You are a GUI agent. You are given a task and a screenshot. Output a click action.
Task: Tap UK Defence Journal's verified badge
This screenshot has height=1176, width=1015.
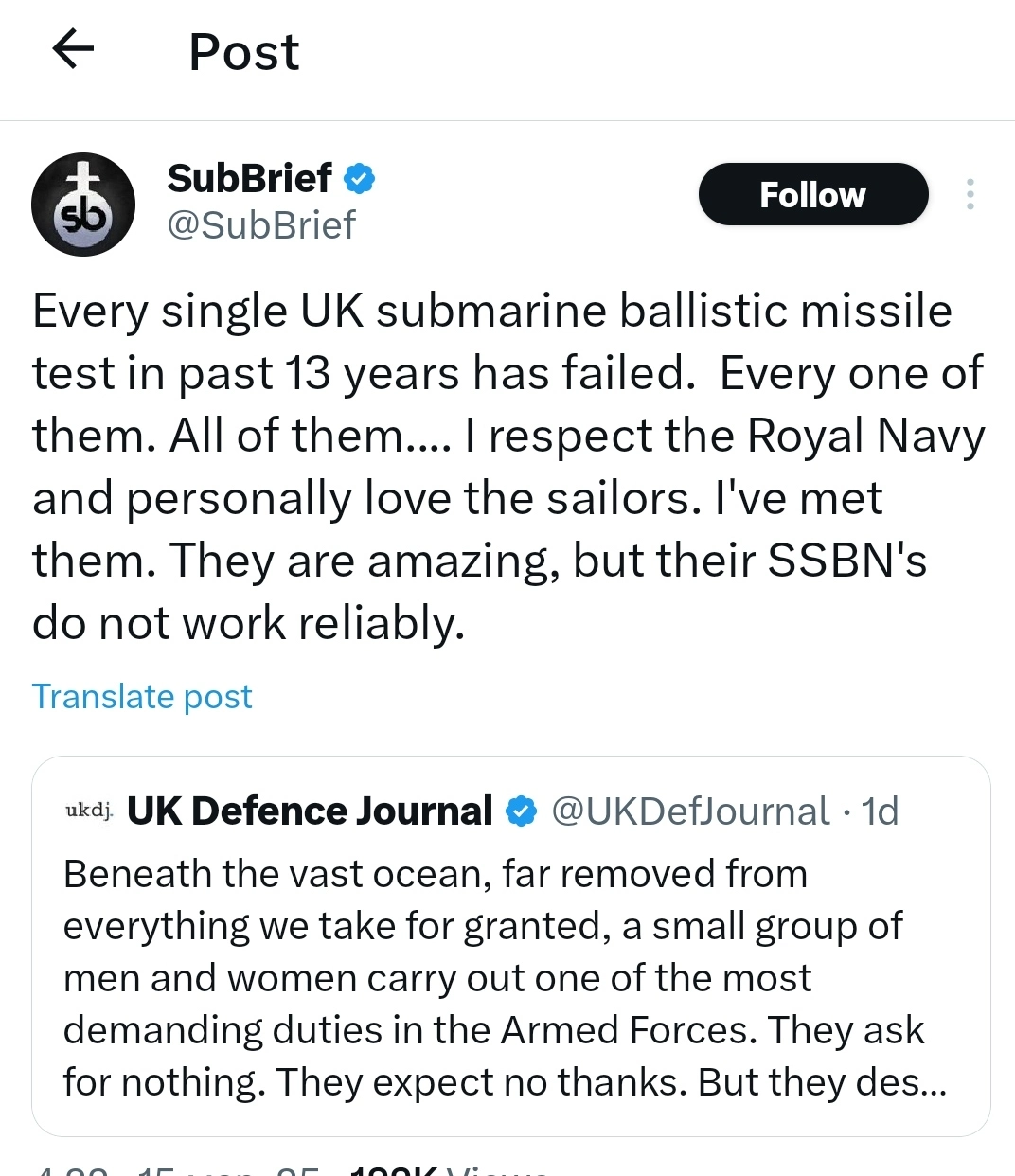pyautogui.click(x=521, y=811)
